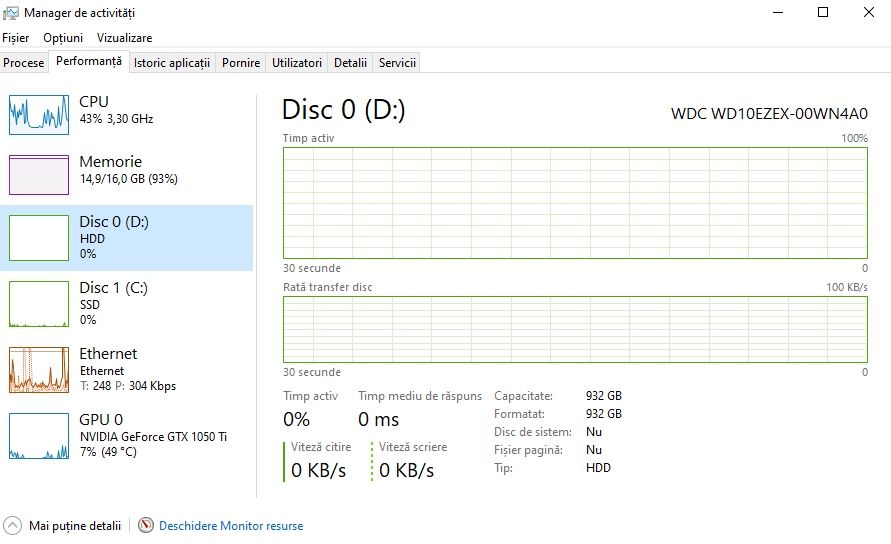Image resolution: width=891 pixels, height=544 pixels.
Task: Go to the Pornire tab
Action: coord(241,62)
